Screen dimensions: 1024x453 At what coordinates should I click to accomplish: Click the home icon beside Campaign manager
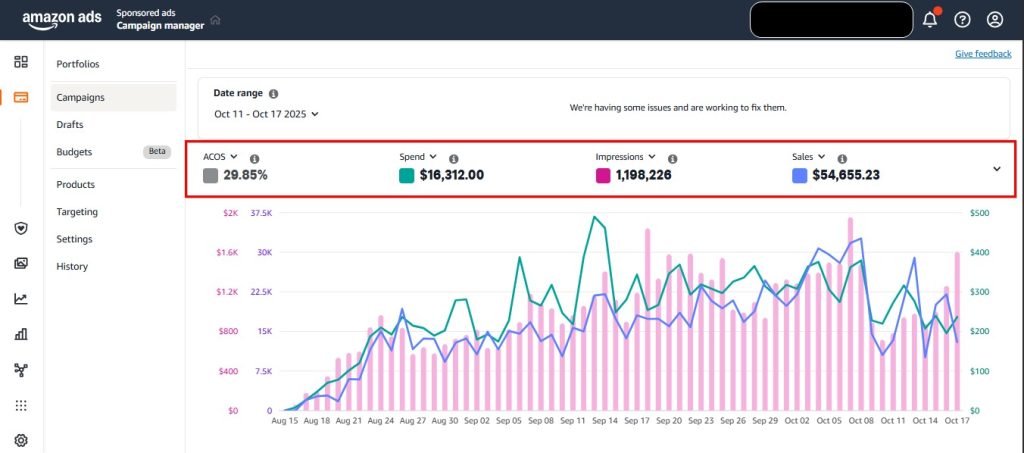pos(215,20)
